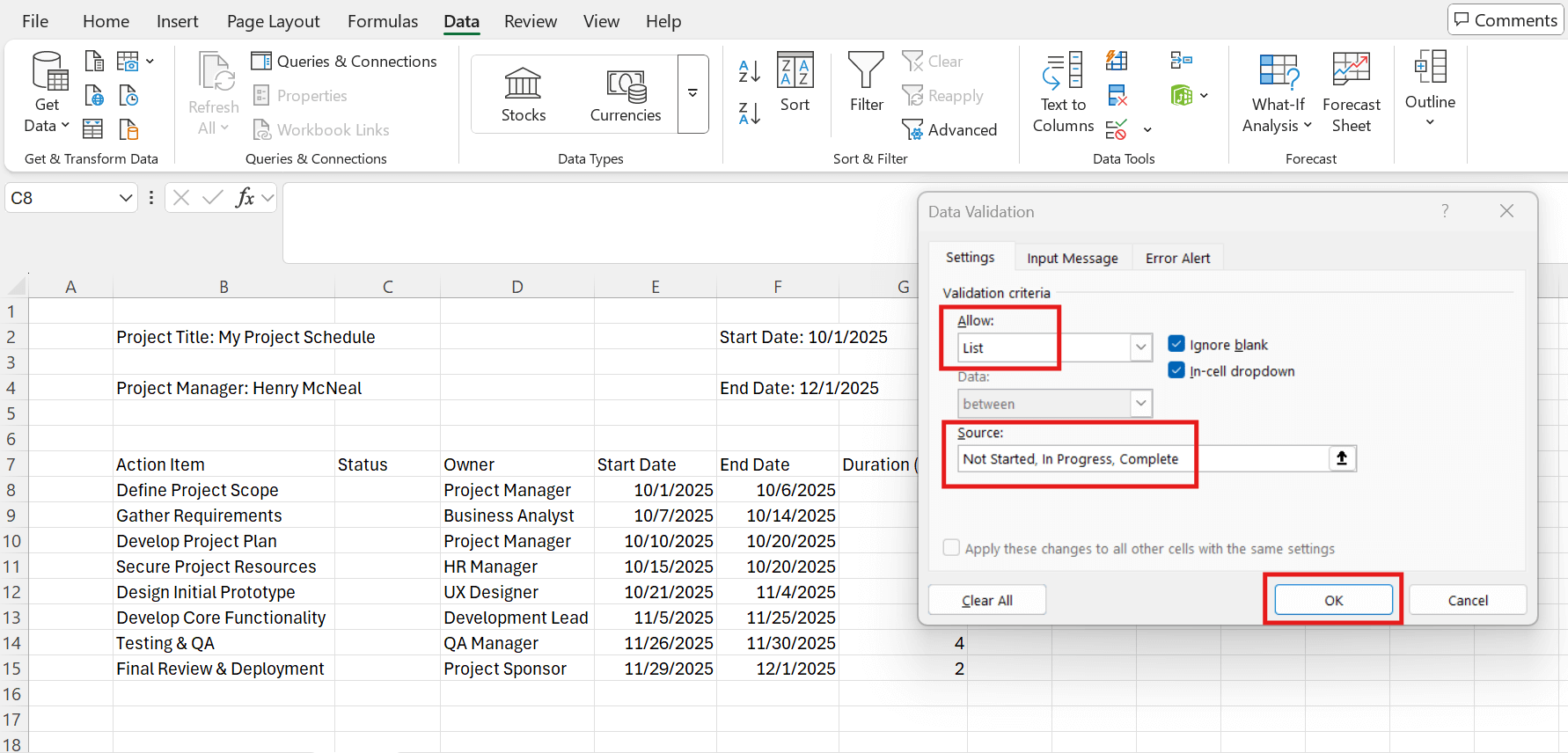Click the From Web globe icon
The height and width of the screenshot is (753, 1568).
tap(94, 95)
